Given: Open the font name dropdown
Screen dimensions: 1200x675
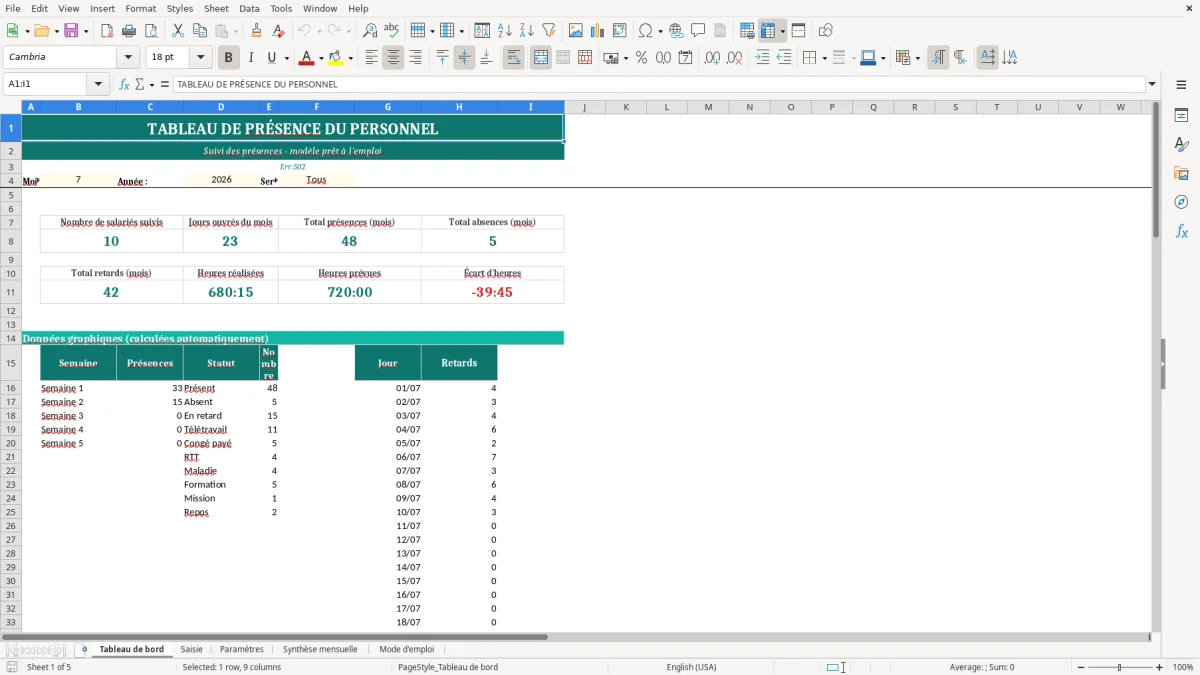Looking at the screenshot, I should tap(128, 58).
